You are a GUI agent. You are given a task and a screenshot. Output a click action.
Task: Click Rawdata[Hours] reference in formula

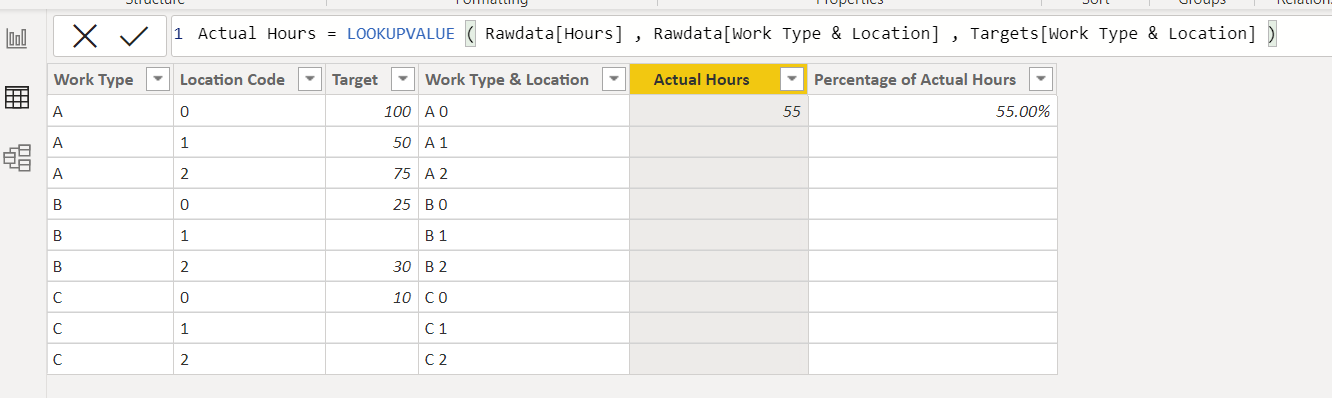pos(555,34)
